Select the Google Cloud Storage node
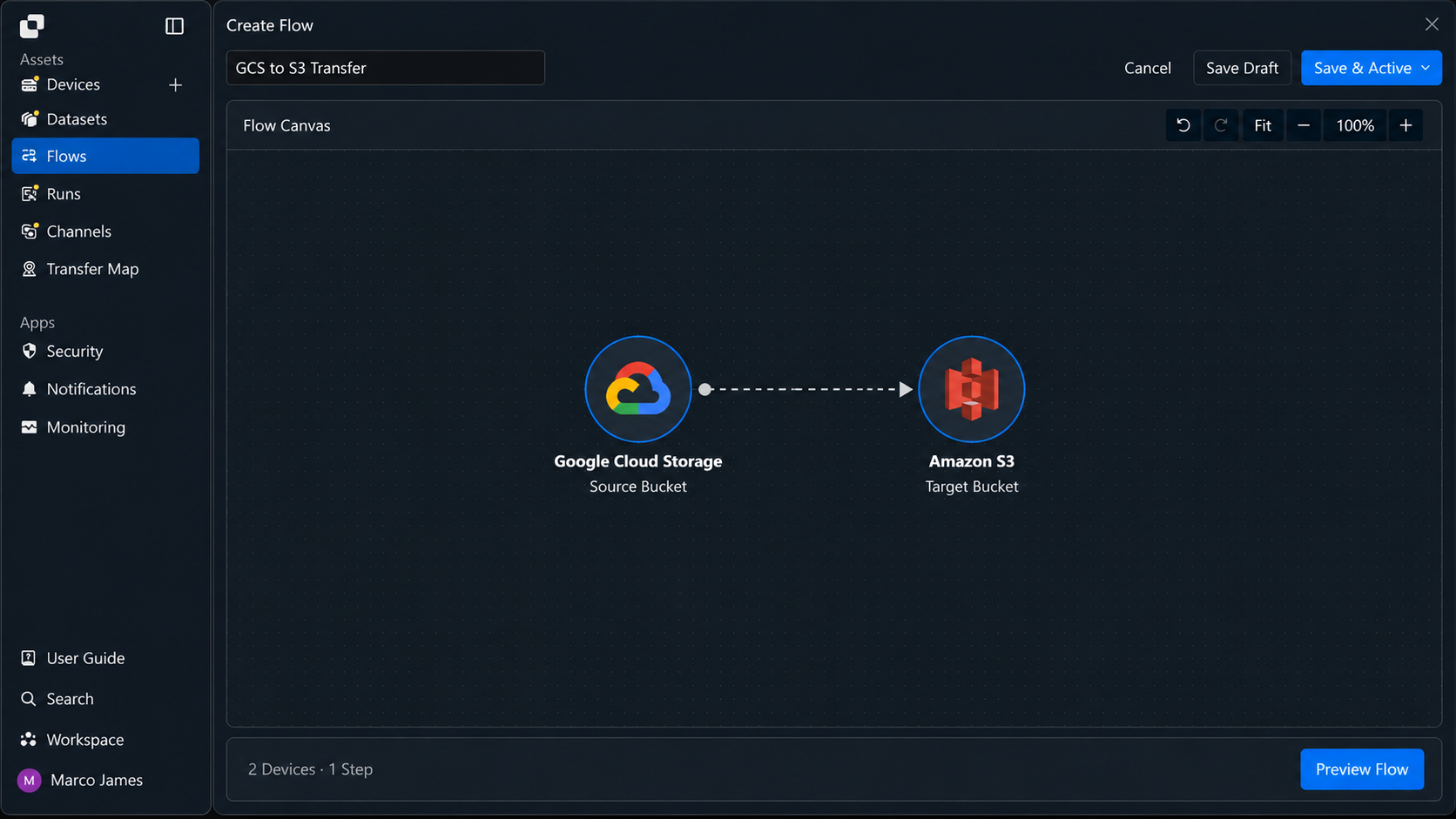The image size is (1456, 819). [638, 389]
